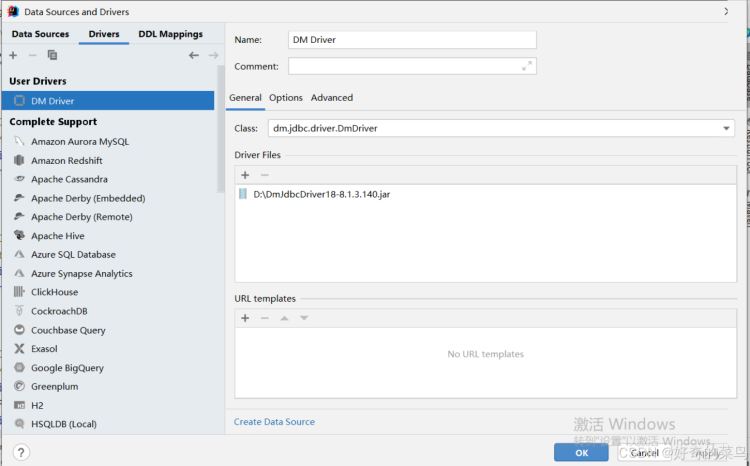This screenshot has height=466, width=750.
Task: Click the Greenplum icon
Action: pyautogui.click(x=19, y=386)
